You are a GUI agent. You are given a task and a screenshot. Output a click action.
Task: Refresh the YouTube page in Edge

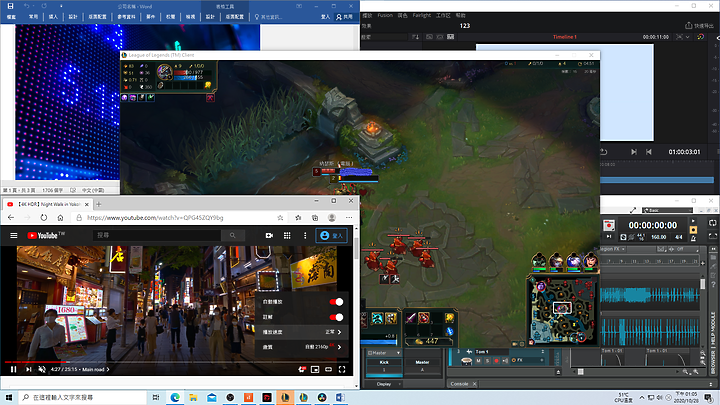pyautogui.click(x=43, y=218)
